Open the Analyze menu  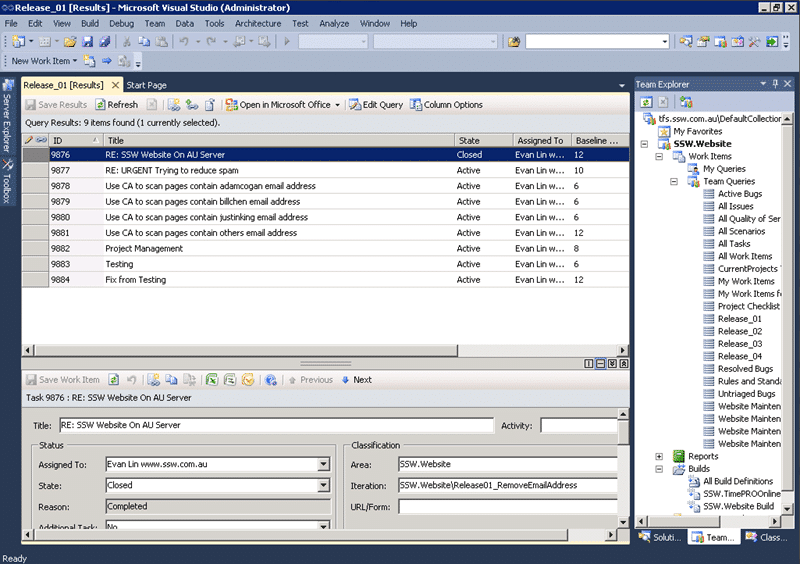[334, 23]
